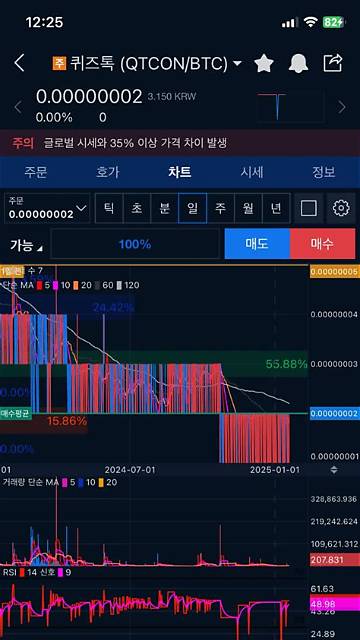
Task: Tap the blue 0.00000002 current price label
Action: pyautogui.click(x=334, y=414)
